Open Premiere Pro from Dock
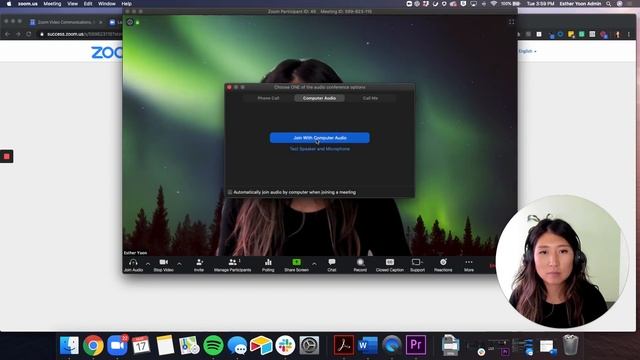Viewport: 640px width, 360px height. click(x=416, y=345)
